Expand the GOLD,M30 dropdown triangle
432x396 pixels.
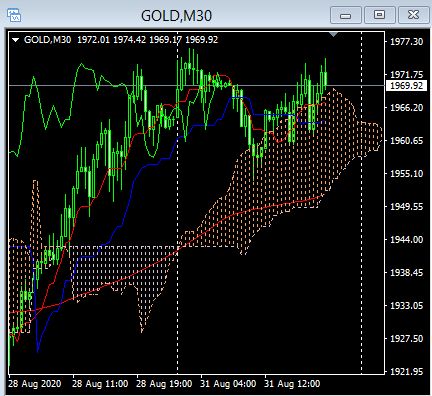pyautogui.click(x=16, y=40)
